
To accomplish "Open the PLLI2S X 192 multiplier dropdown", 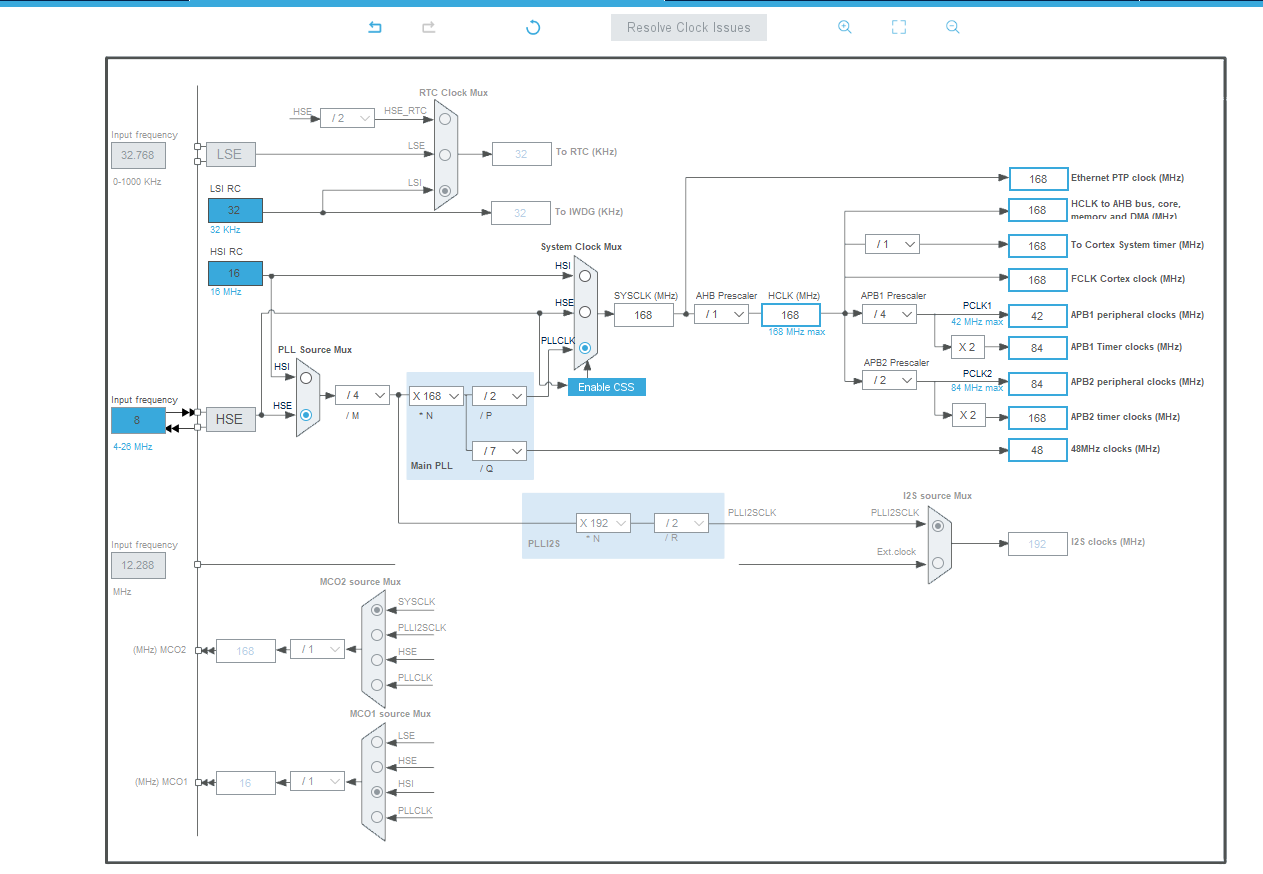I will pyautogui.click(x=603, y=522).
